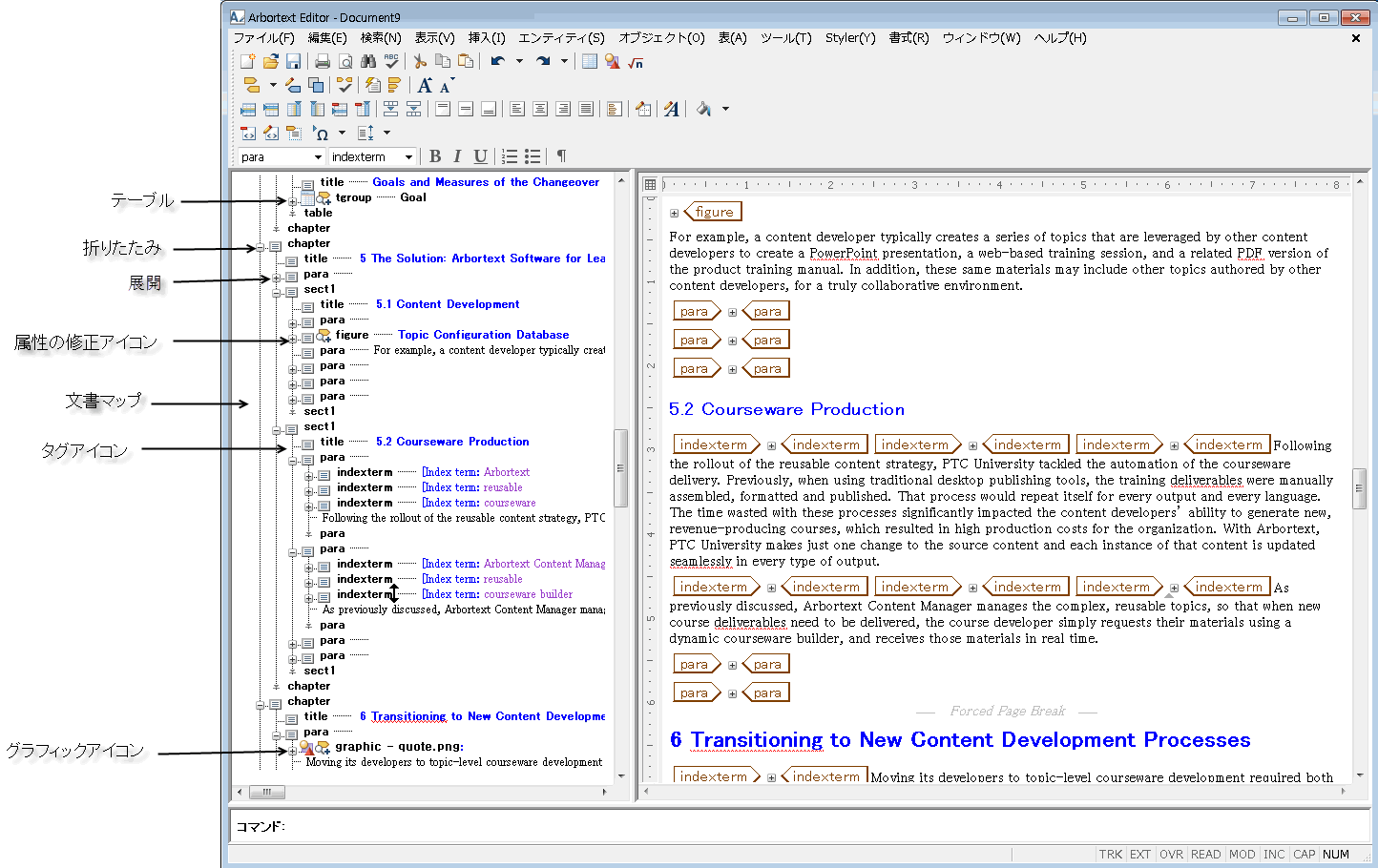Save the document with the floppy disk icon
The height and width of the screenshot is (868, 1378).
coord(293,61)
